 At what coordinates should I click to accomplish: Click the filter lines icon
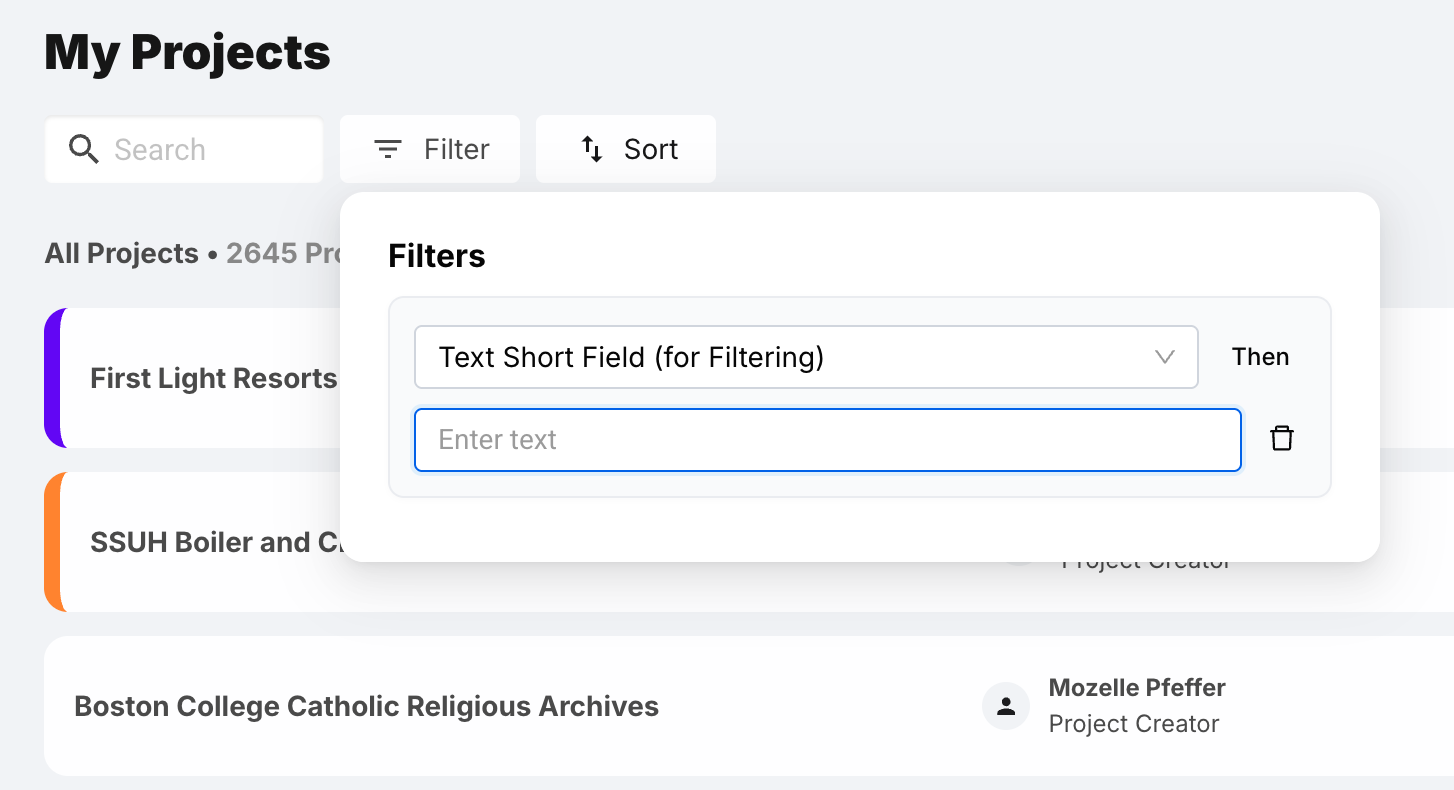[387, 150]
